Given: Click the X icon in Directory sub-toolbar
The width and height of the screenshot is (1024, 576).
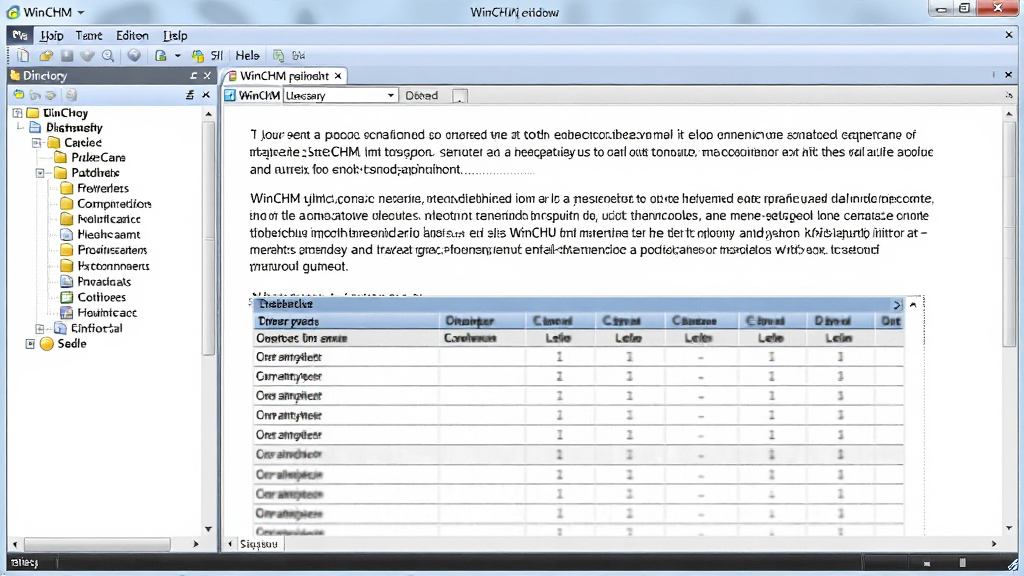Looking at the screenshot, I should coord(206,95).
